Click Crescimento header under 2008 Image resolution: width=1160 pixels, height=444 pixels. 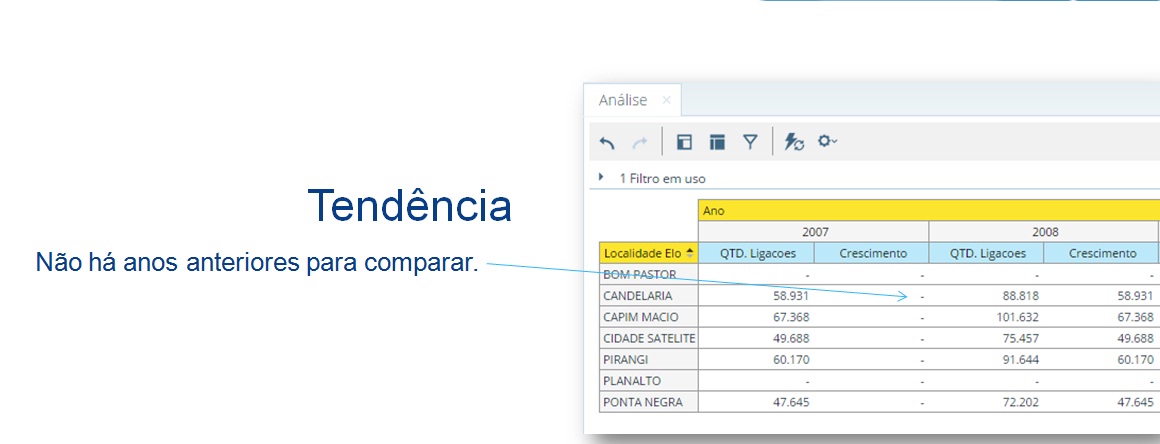(1102, 253)
